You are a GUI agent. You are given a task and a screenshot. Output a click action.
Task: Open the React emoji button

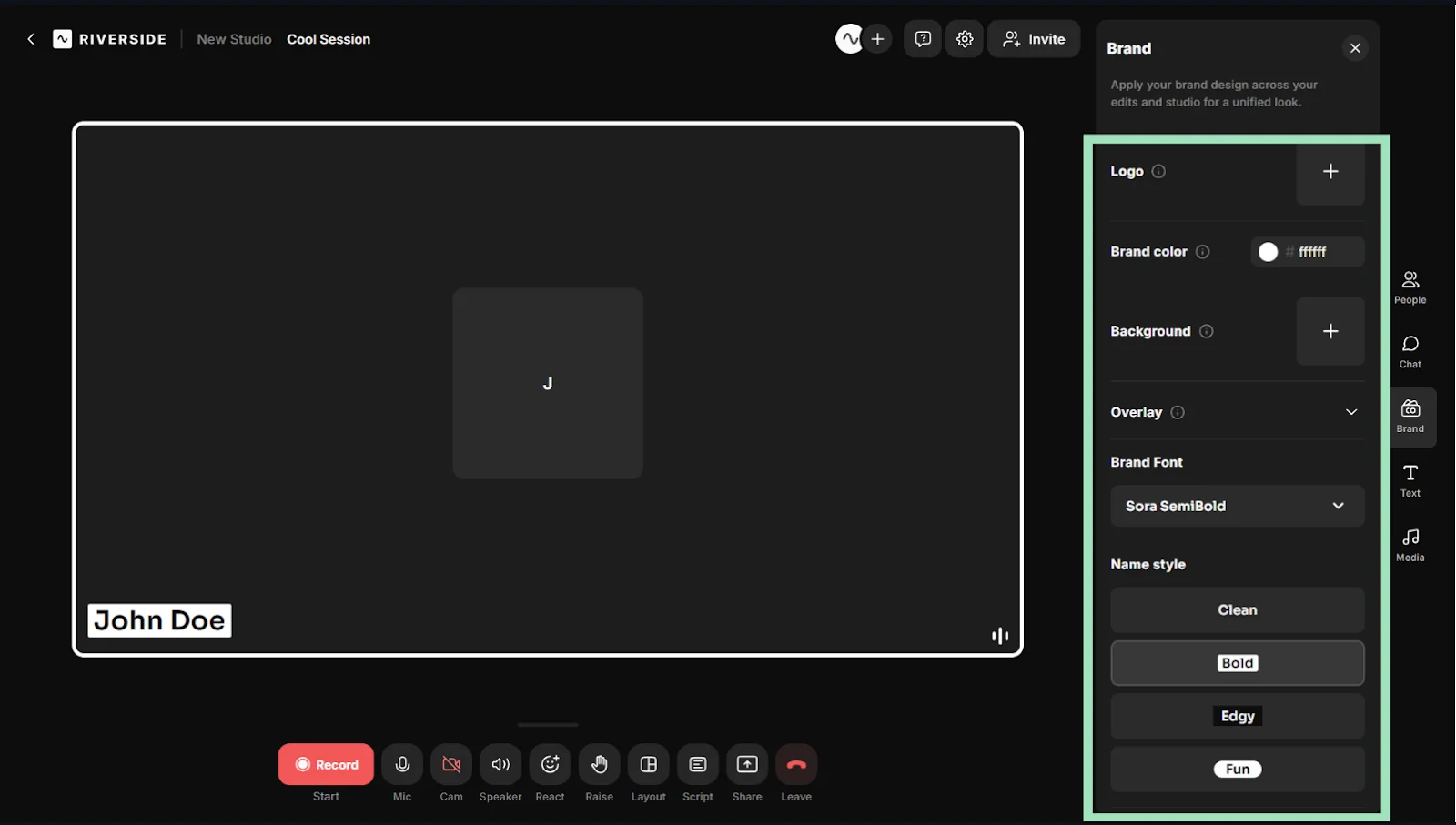(x=550, y=764)
